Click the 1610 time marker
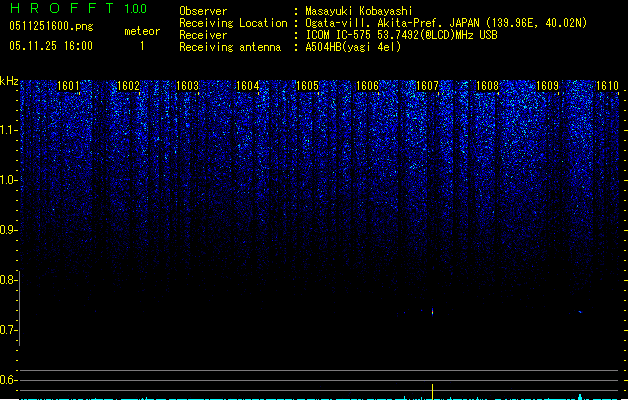This screenshot has width=629, height=400. pyautogui.click(x=607, y=86)
